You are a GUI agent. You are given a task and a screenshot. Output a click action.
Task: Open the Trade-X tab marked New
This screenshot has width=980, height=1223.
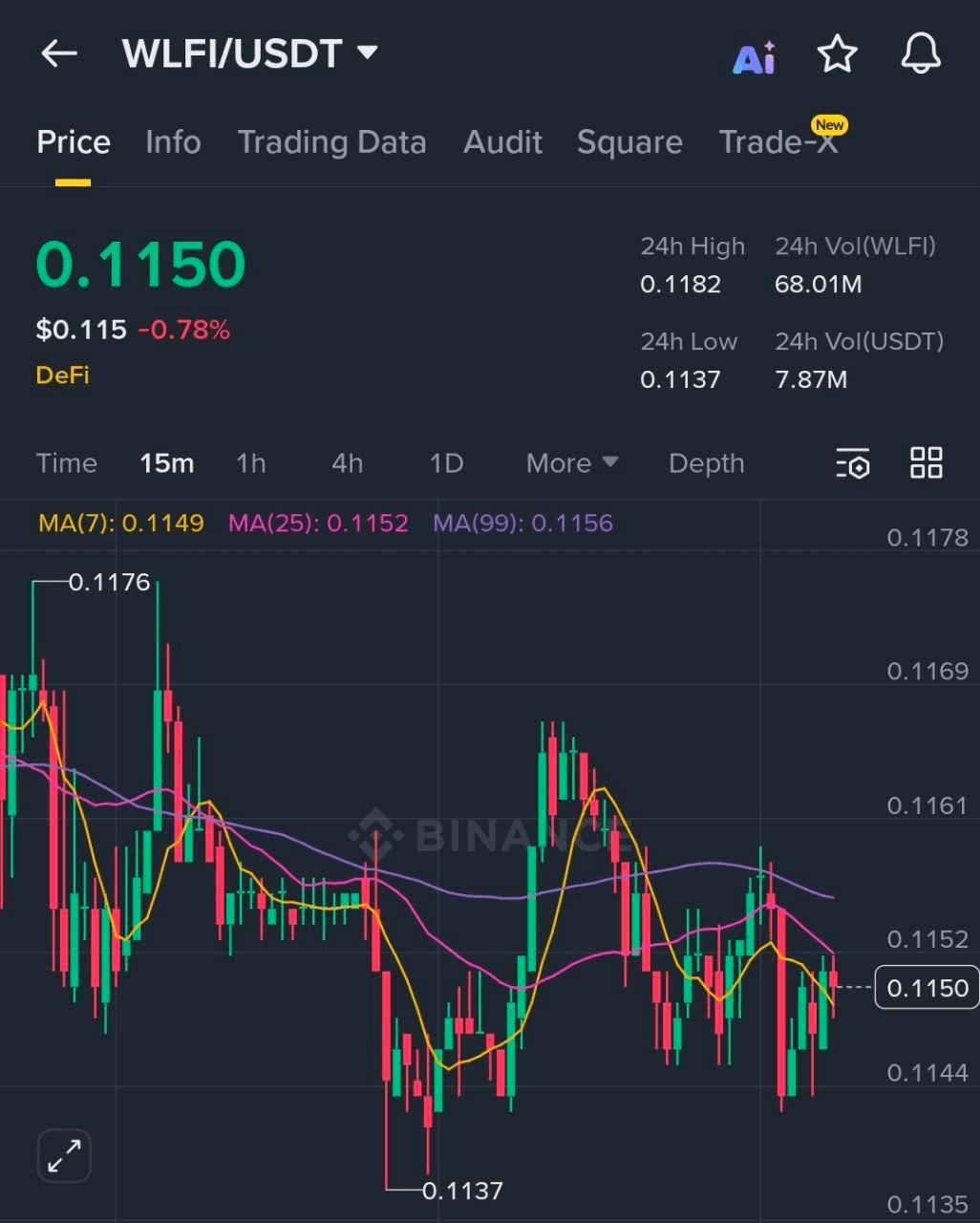(778, 142)
